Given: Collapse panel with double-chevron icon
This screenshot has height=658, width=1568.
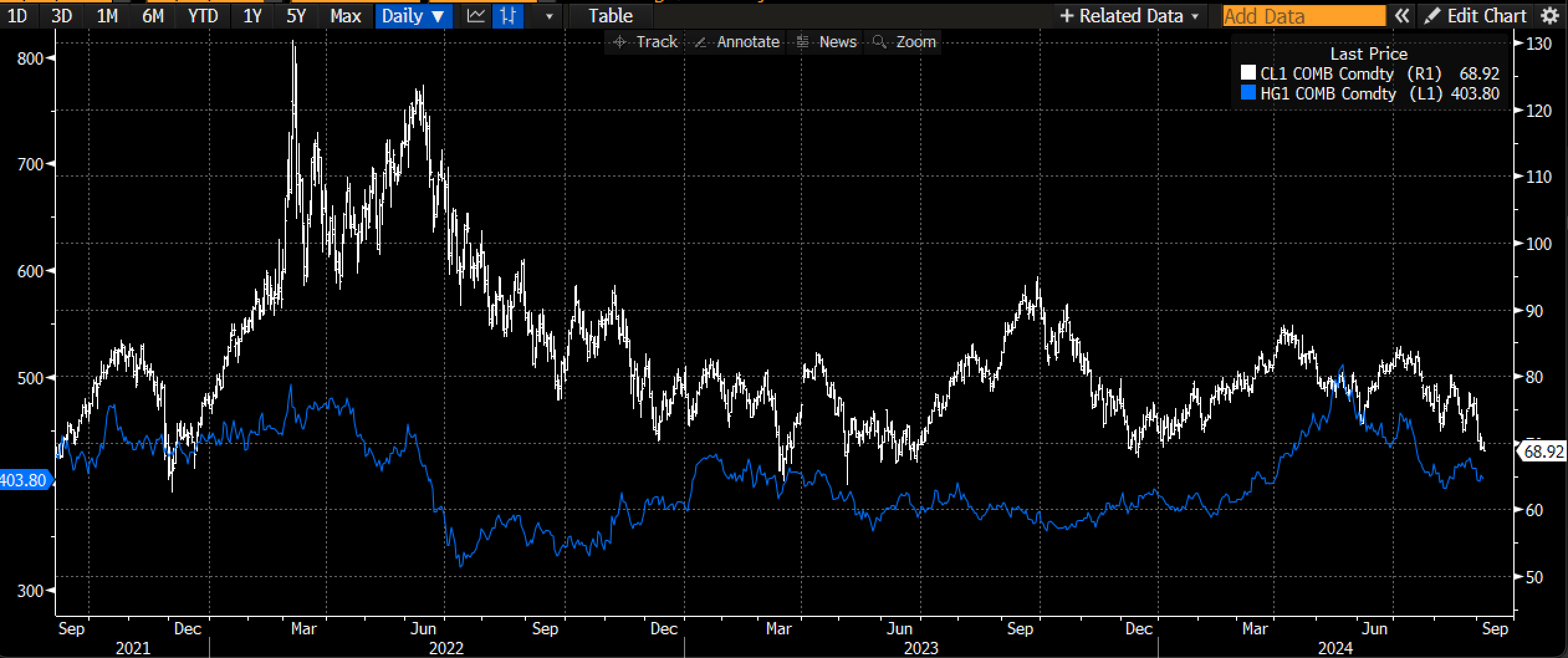Looking at the screenshot, I should click(x=1402, y=16).
